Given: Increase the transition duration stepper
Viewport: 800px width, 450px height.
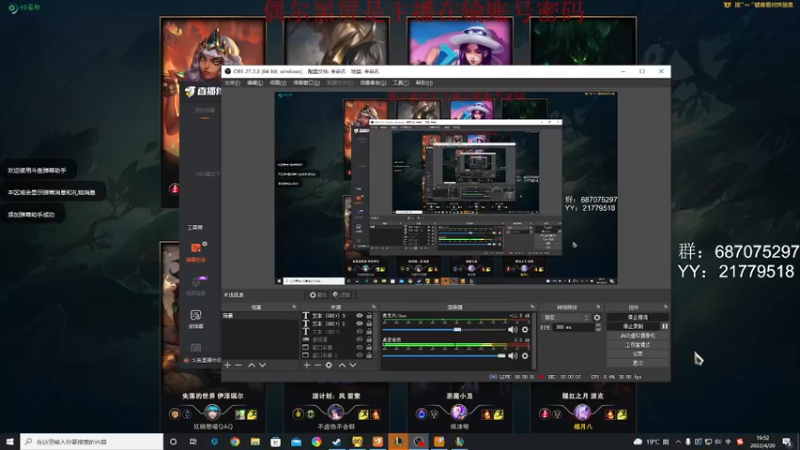Looking at the screenshot, I should click(598, 325).
